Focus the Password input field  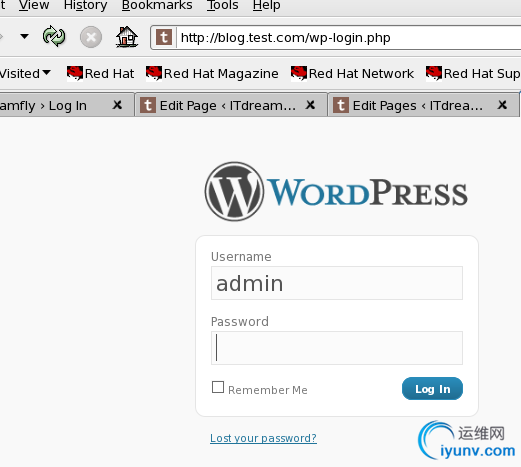[337, 348]
